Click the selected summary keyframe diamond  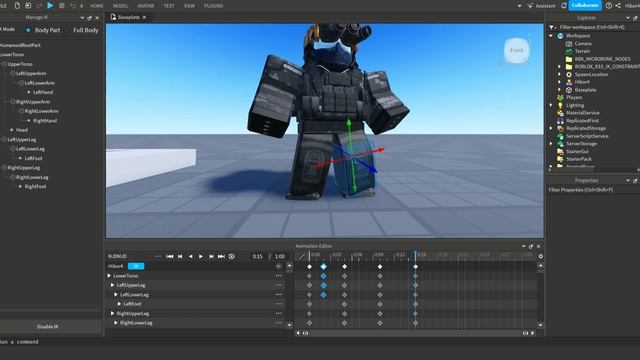(x=323, y=266)
